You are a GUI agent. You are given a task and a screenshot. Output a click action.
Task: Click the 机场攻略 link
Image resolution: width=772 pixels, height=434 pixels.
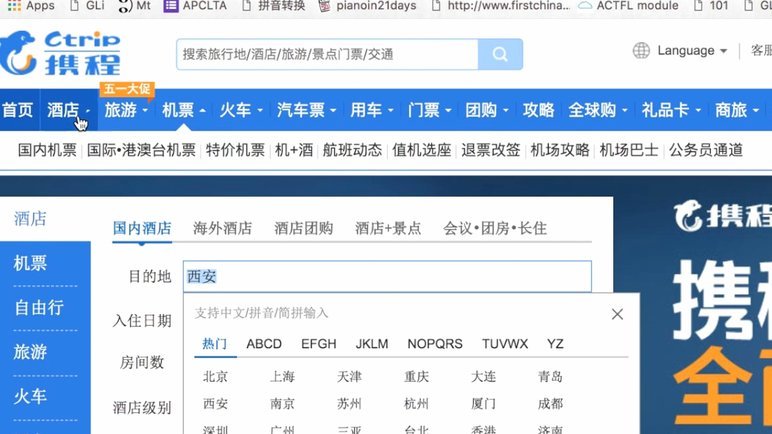(560, 150)
